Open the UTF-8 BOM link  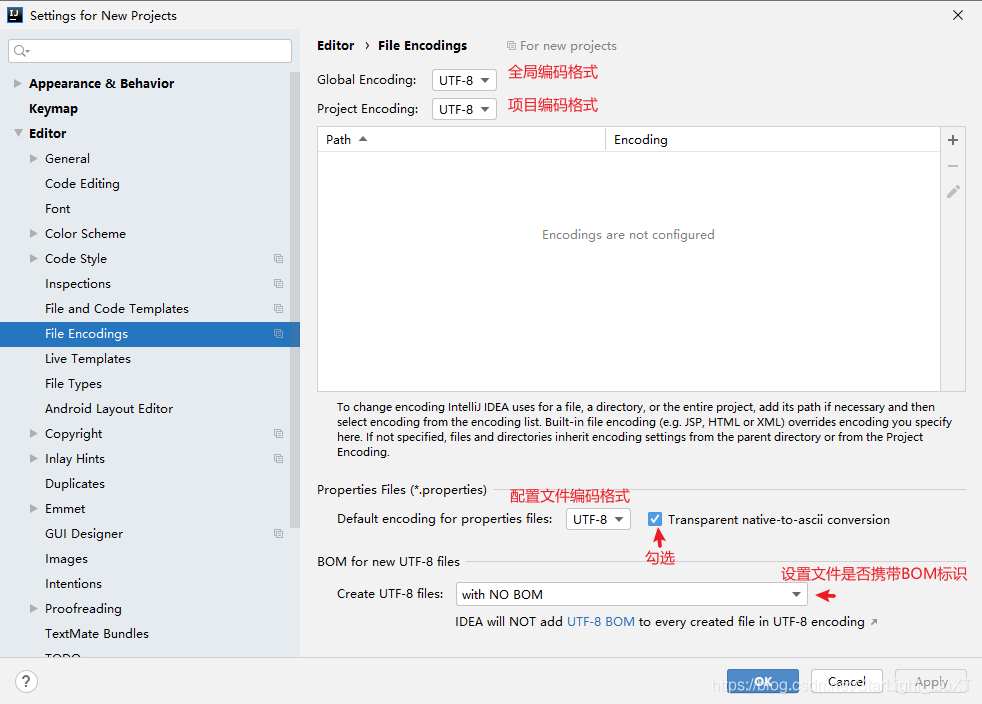(601, 622)
